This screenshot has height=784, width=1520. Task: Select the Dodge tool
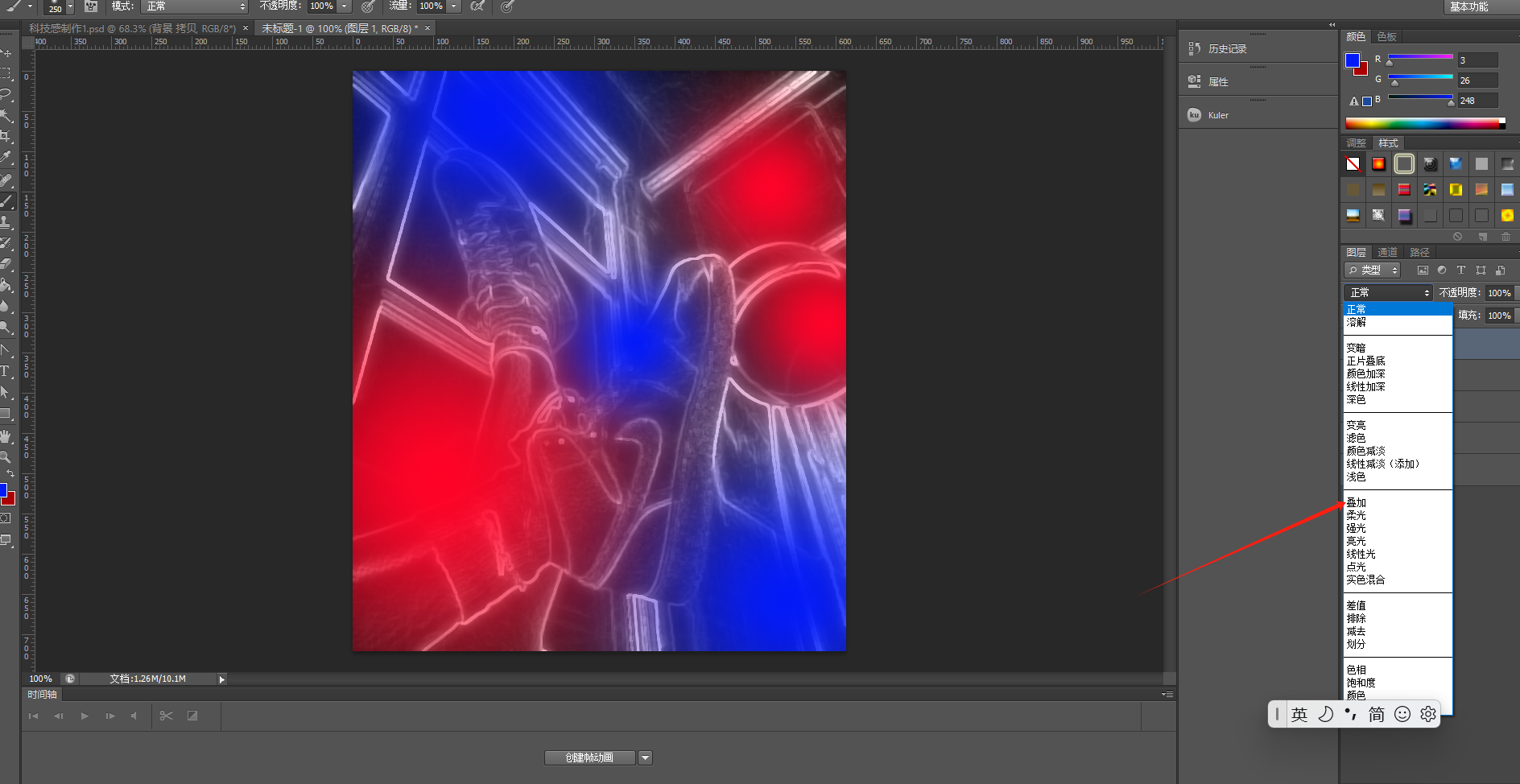click(6, 327)
